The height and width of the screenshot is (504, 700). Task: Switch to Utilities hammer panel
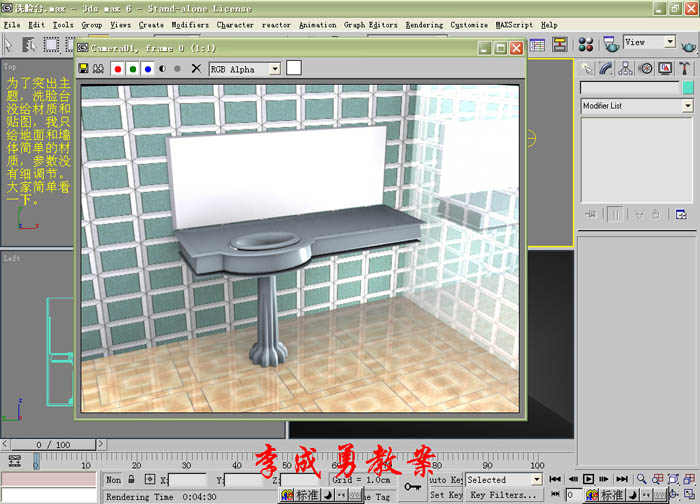(684, 68)
